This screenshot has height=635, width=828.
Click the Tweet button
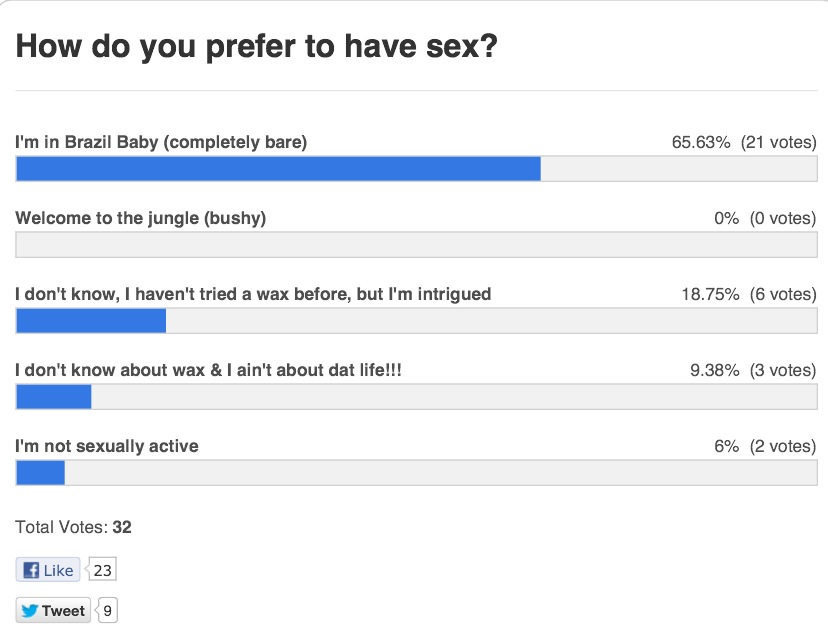pyautogui.click(x=53, y=610)
